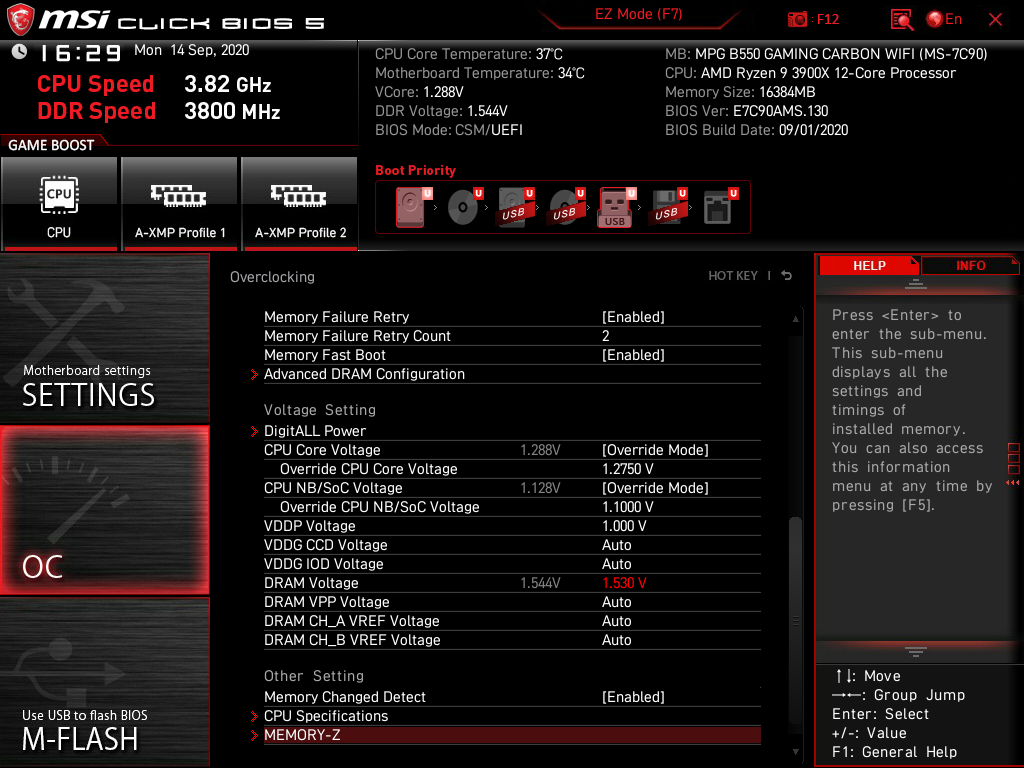This screenshot has width=1024, height=768.
Task: Select the network boot device icon
Action: [720, 207]
